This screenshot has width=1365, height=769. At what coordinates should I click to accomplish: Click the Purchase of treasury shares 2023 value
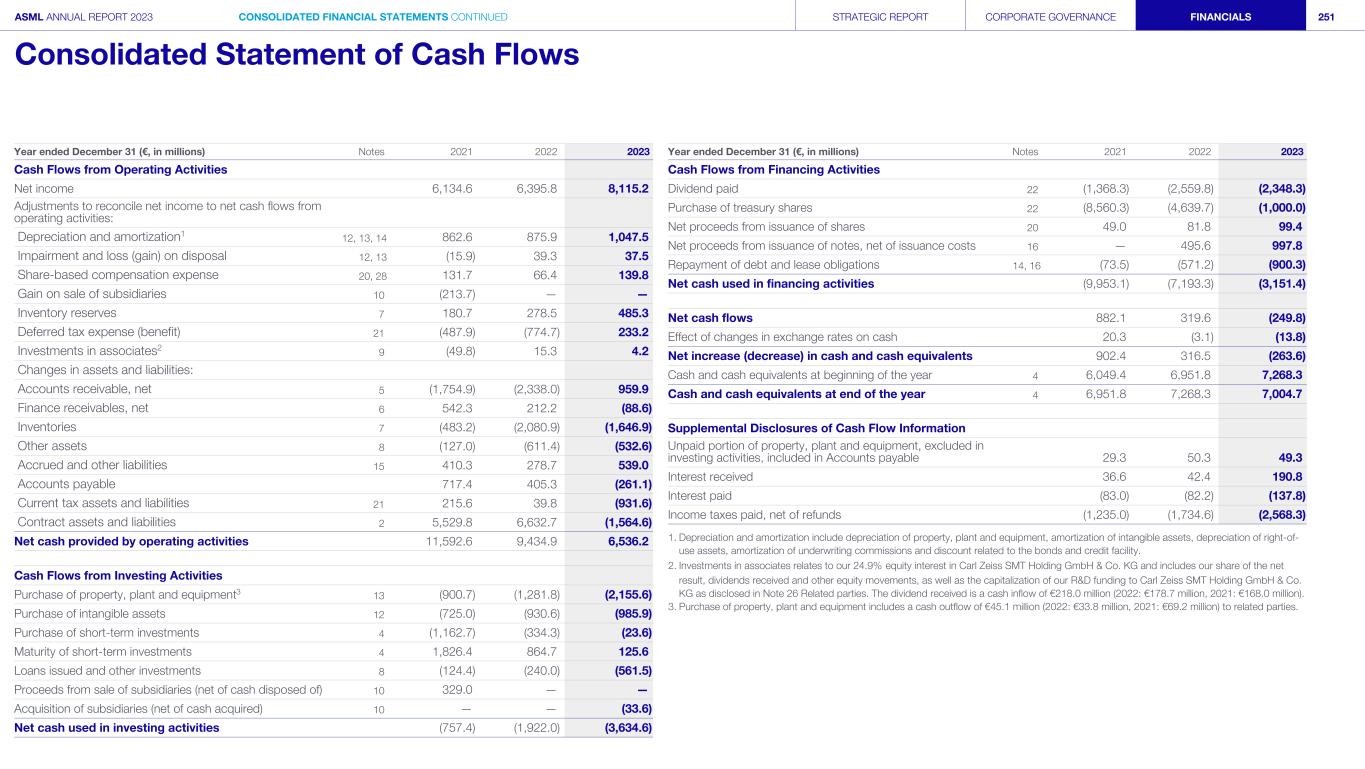1281,207
